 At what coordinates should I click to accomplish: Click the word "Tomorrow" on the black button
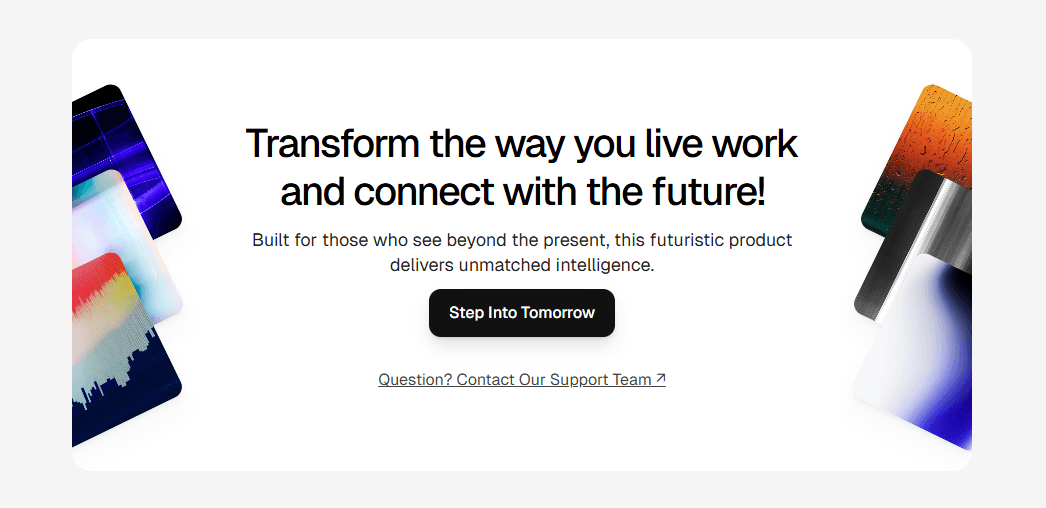pos(558,313)
